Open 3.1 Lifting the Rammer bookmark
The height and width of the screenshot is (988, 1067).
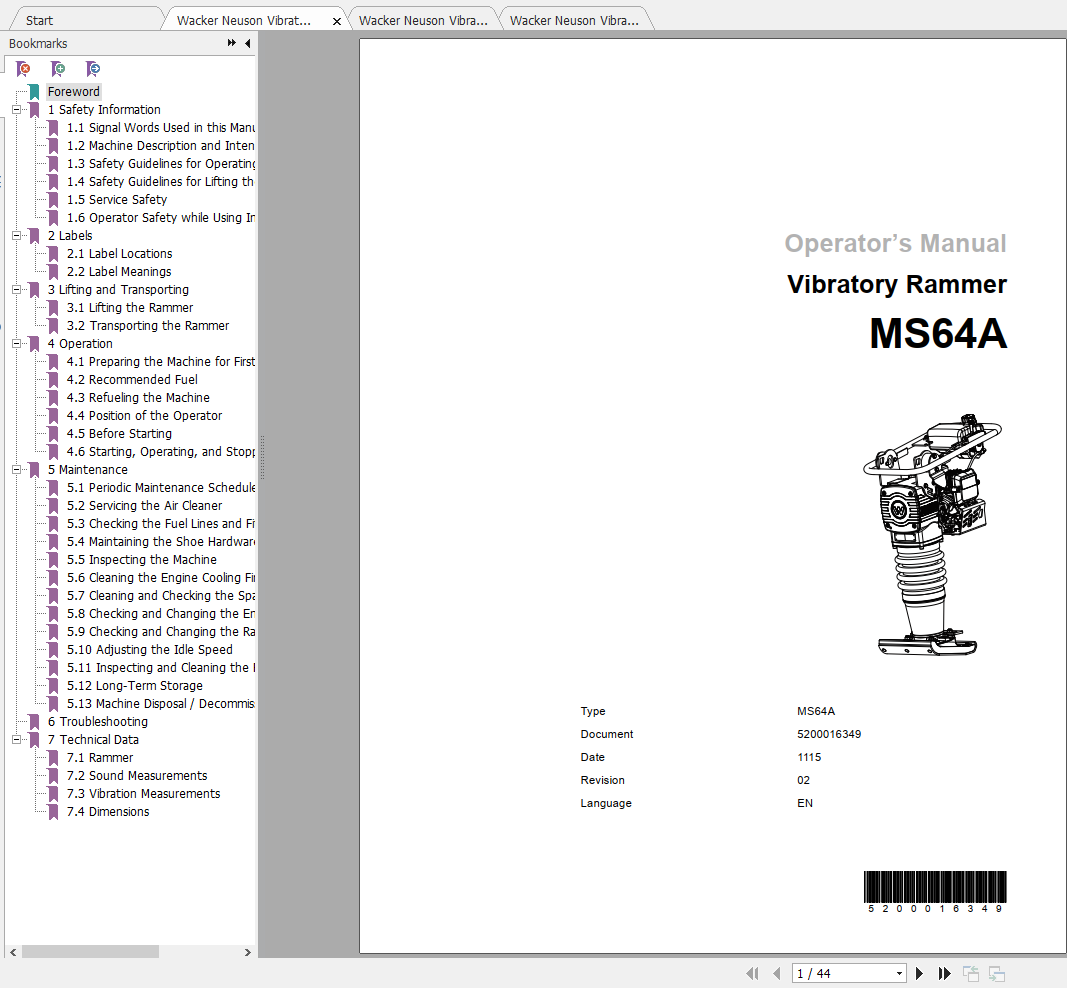130,308
